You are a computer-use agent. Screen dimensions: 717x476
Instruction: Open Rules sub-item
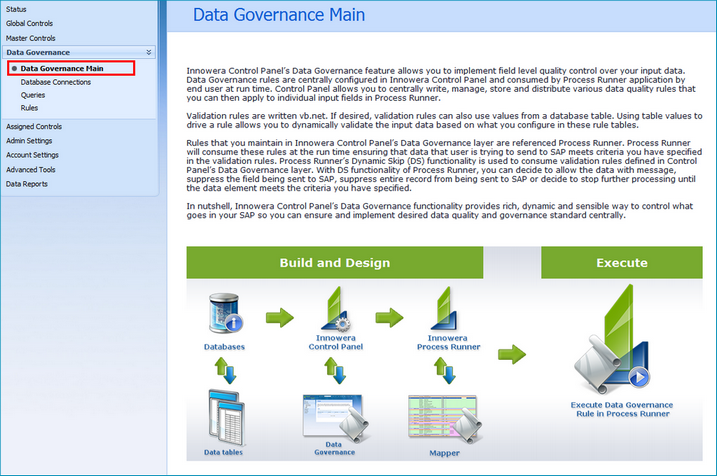click(29, 108)
